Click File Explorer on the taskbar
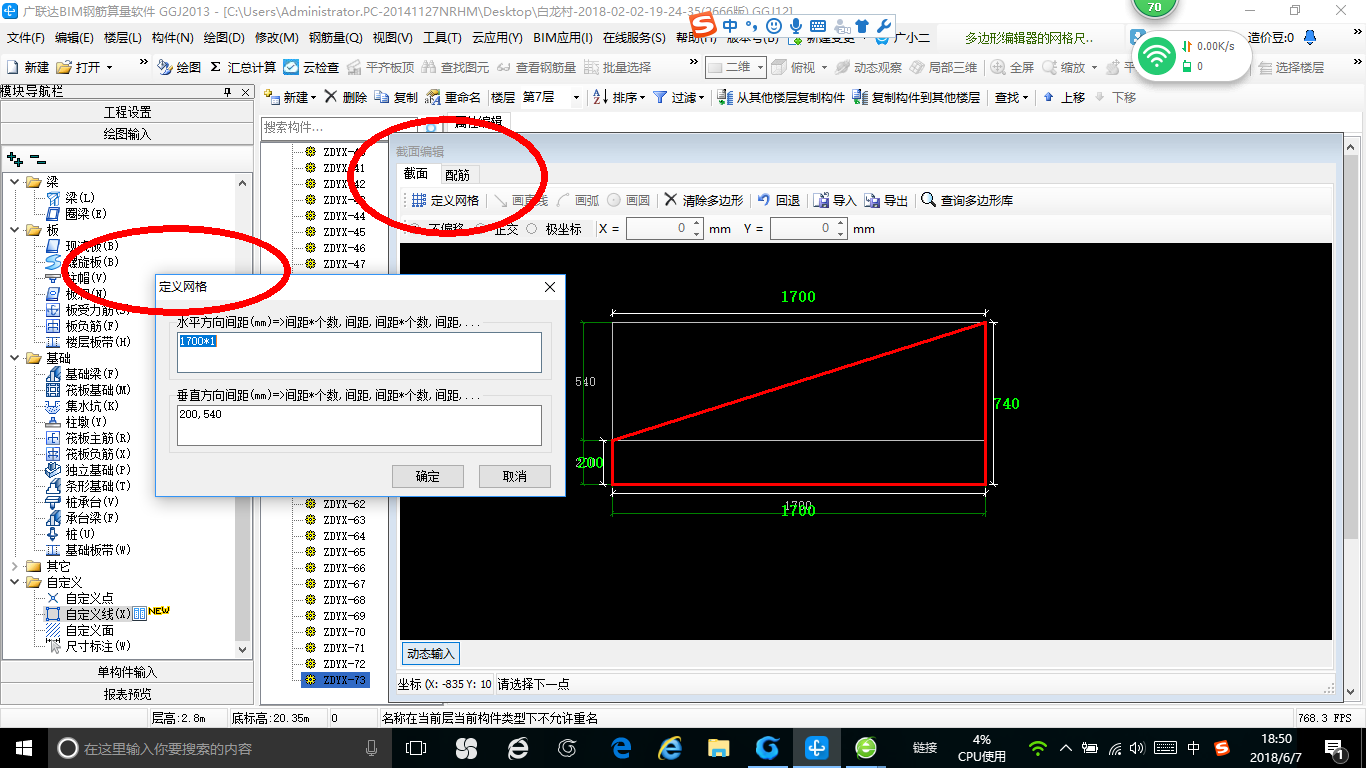1366x768 pixels. click(718, 747)
